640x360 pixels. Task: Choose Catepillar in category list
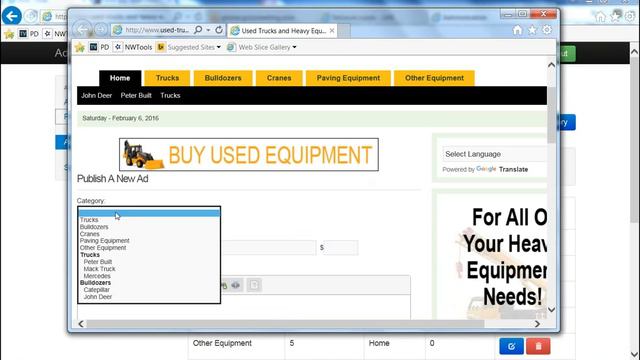[x=97, y=290]
